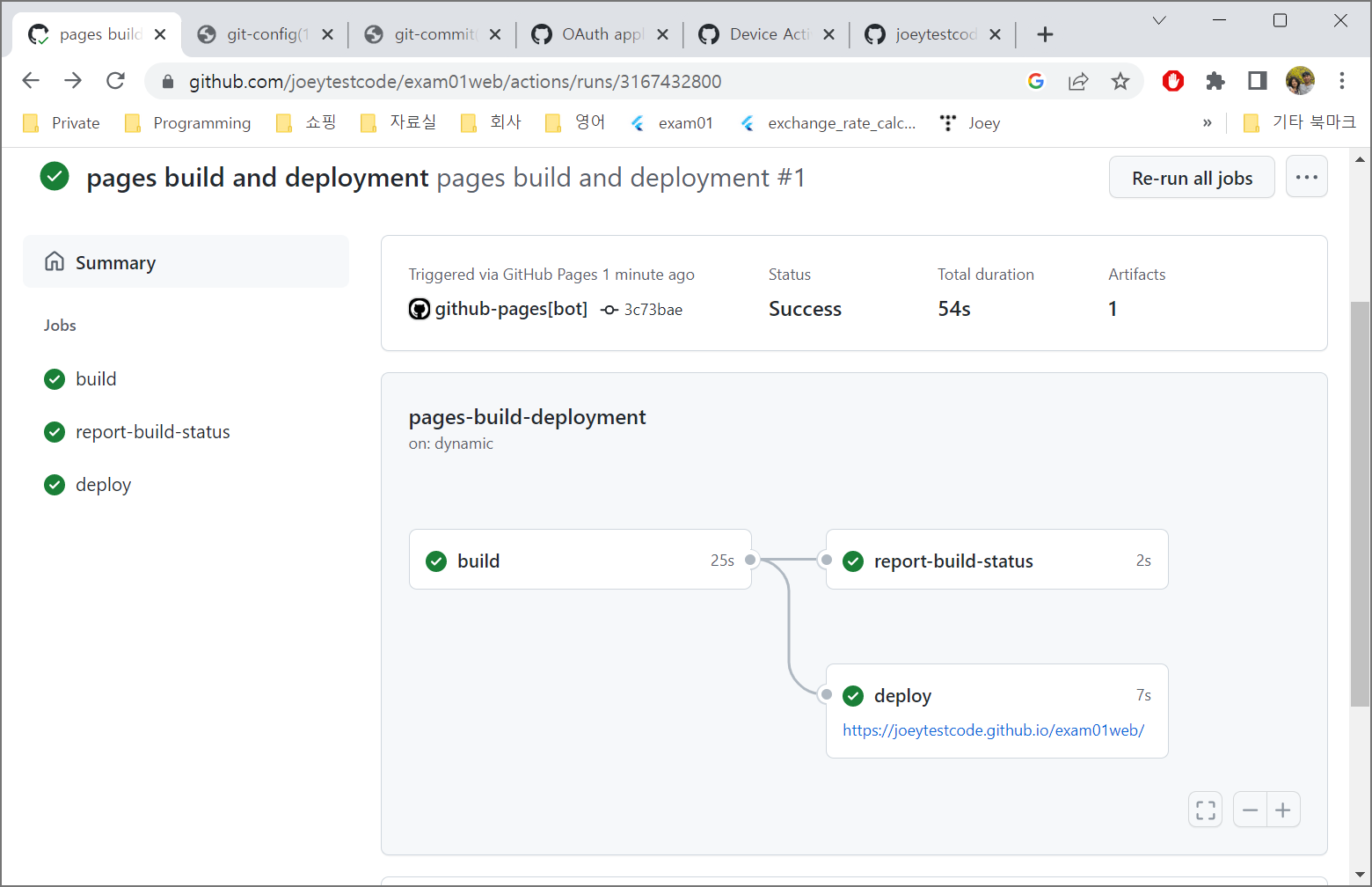This screenshot has width=1372, height=887.
Task: Open the Programming bookmark folder
Action: (188, 123)
